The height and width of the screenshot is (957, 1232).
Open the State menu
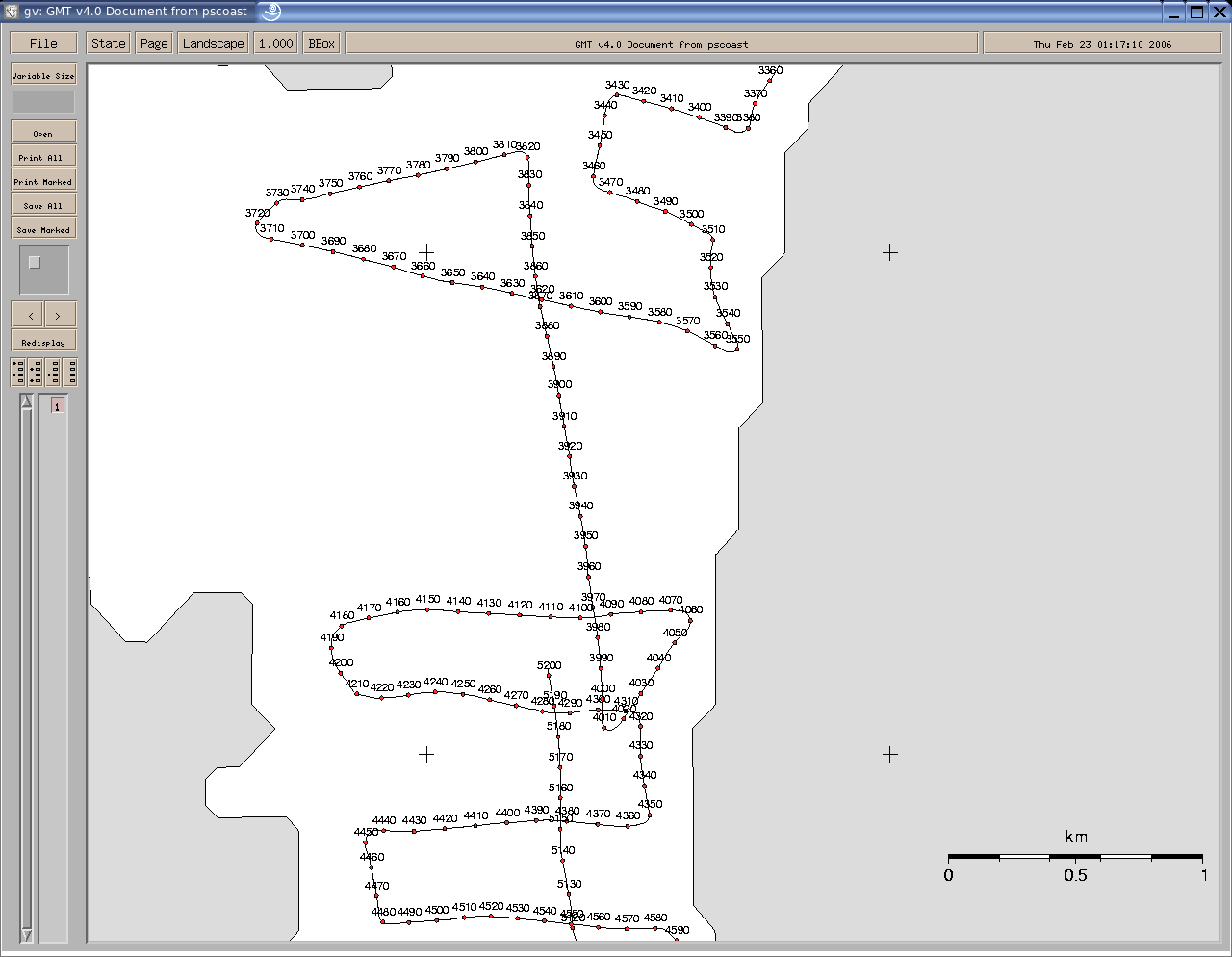point(108,43)
